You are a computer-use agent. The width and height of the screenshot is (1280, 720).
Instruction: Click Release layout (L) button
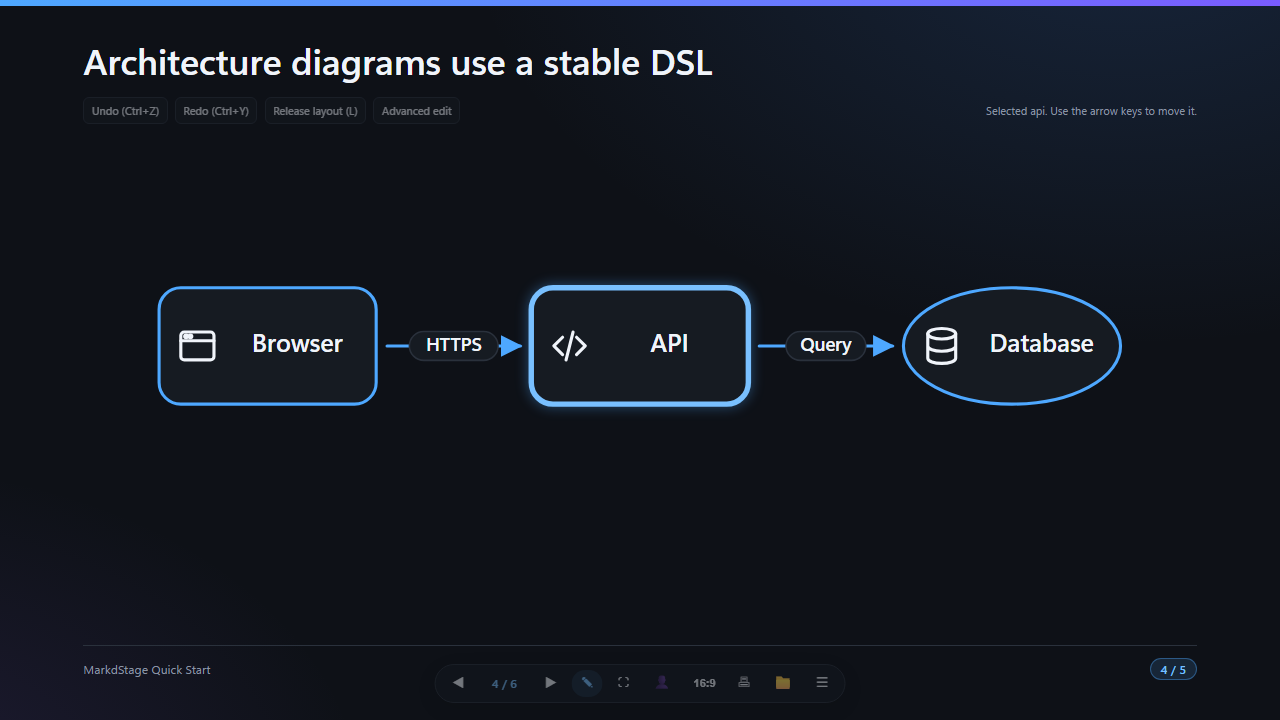(315, 111)
